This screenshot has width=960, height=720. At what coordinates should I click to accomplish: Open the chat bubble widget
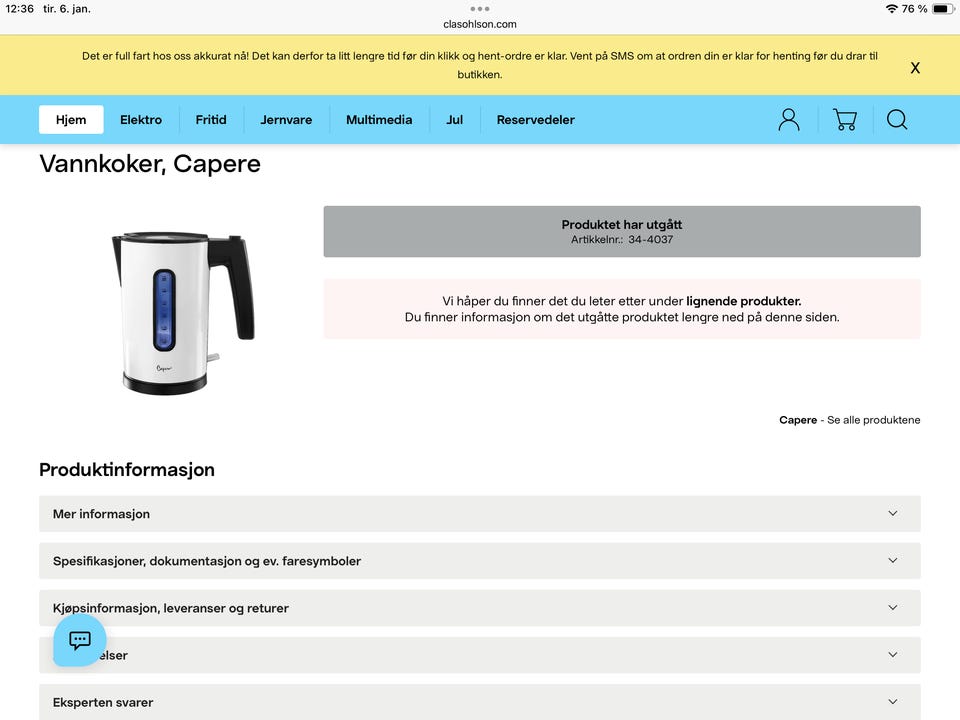pos(80,640)
